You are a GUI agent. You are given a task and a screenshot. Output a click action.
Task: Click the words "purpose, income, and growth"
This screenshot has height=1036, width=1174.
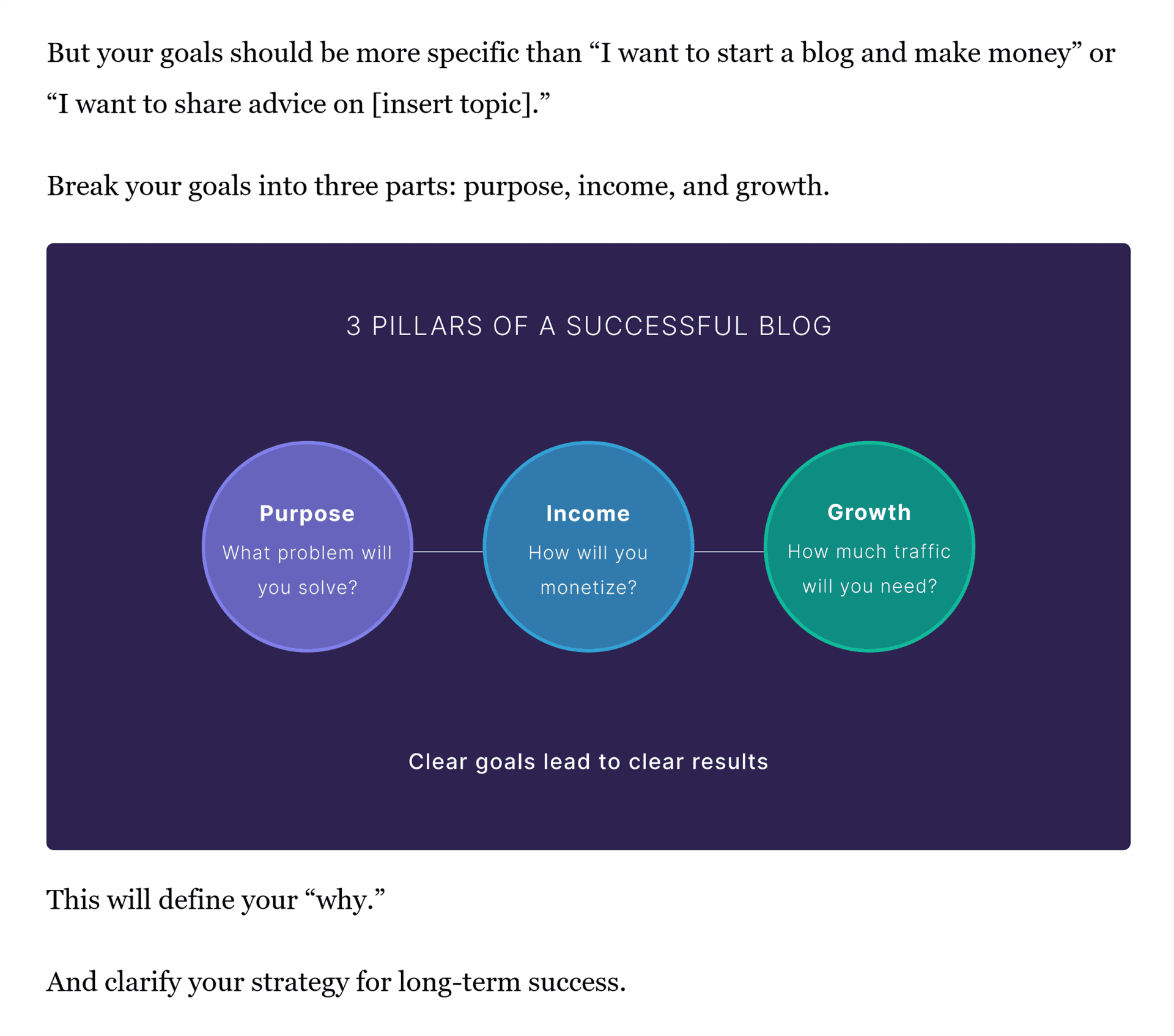pyautogui.click(x=646, y=186)
